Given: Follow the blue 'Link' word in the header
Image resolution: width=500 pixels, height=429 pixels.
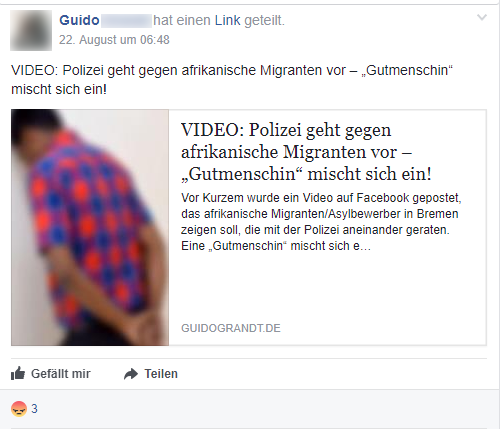Looking at the screenshot, I should coord(227,20).
